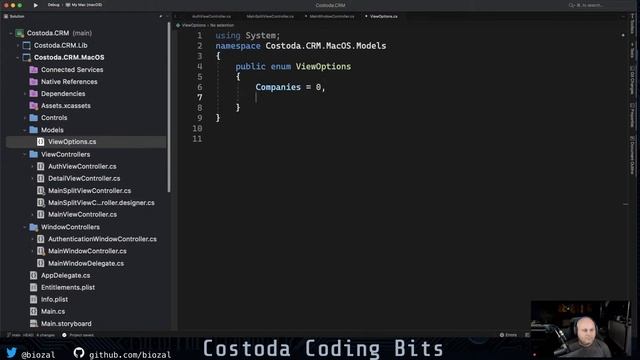Expand the AuthViewController.cs file node
The width and height of the screenshot is (640, 360).
[x=33, y=167]
